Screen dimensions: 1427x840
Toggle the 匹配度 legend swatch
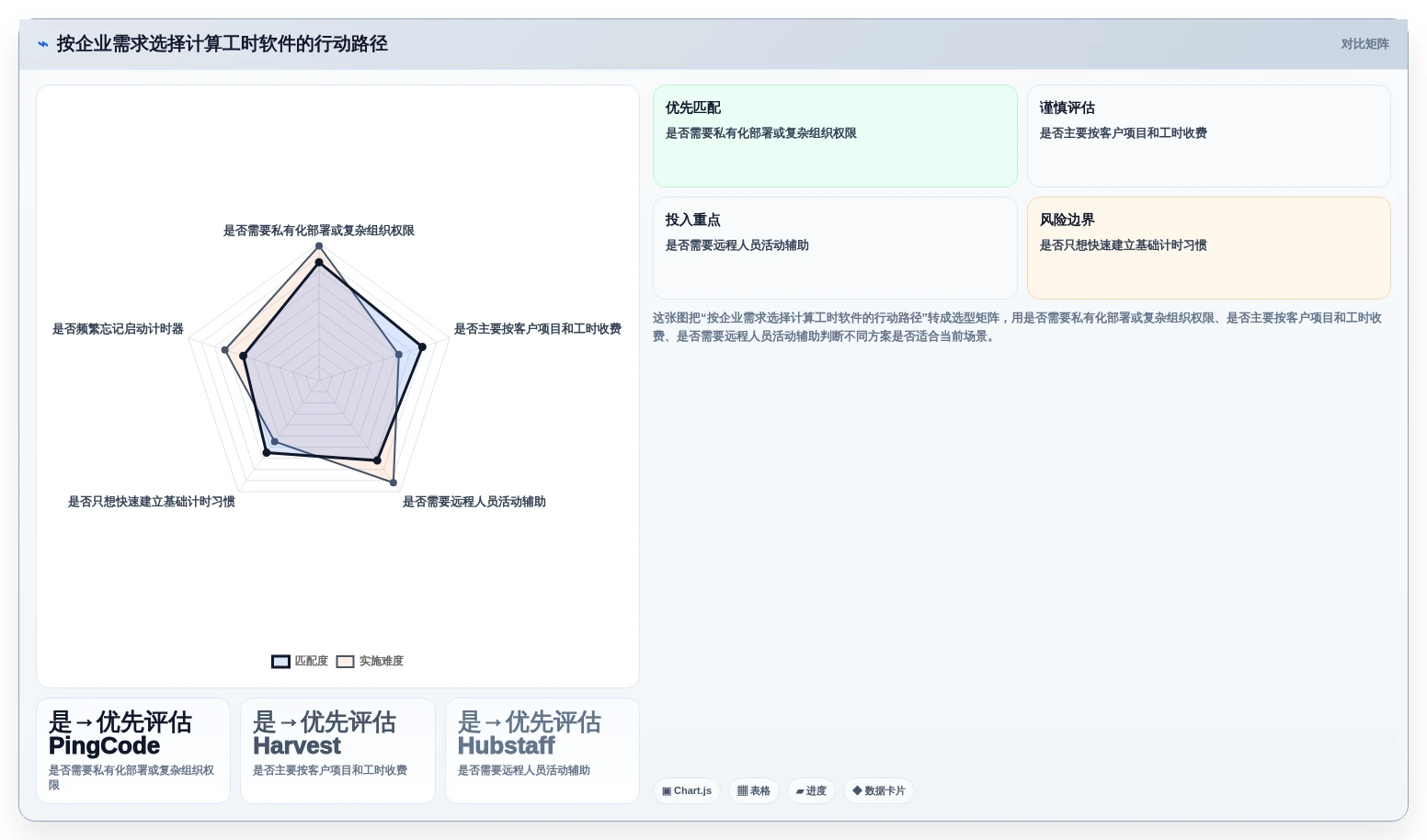280,662
